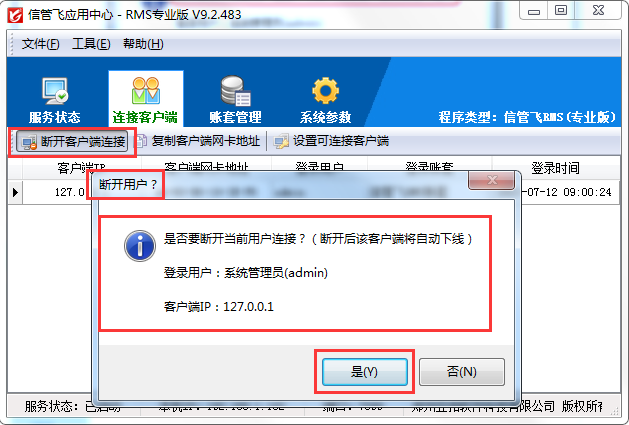This screenshot has height=425, width=629.
Task: Confirm disconnect with 是(Y) button
Action: [365, 372]
